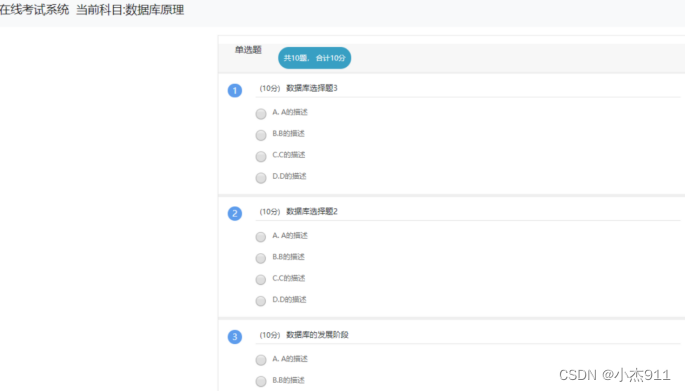Select option A for question 2
Image resolution: width=686 pixels, height=392 pixels.
[261, 237]
